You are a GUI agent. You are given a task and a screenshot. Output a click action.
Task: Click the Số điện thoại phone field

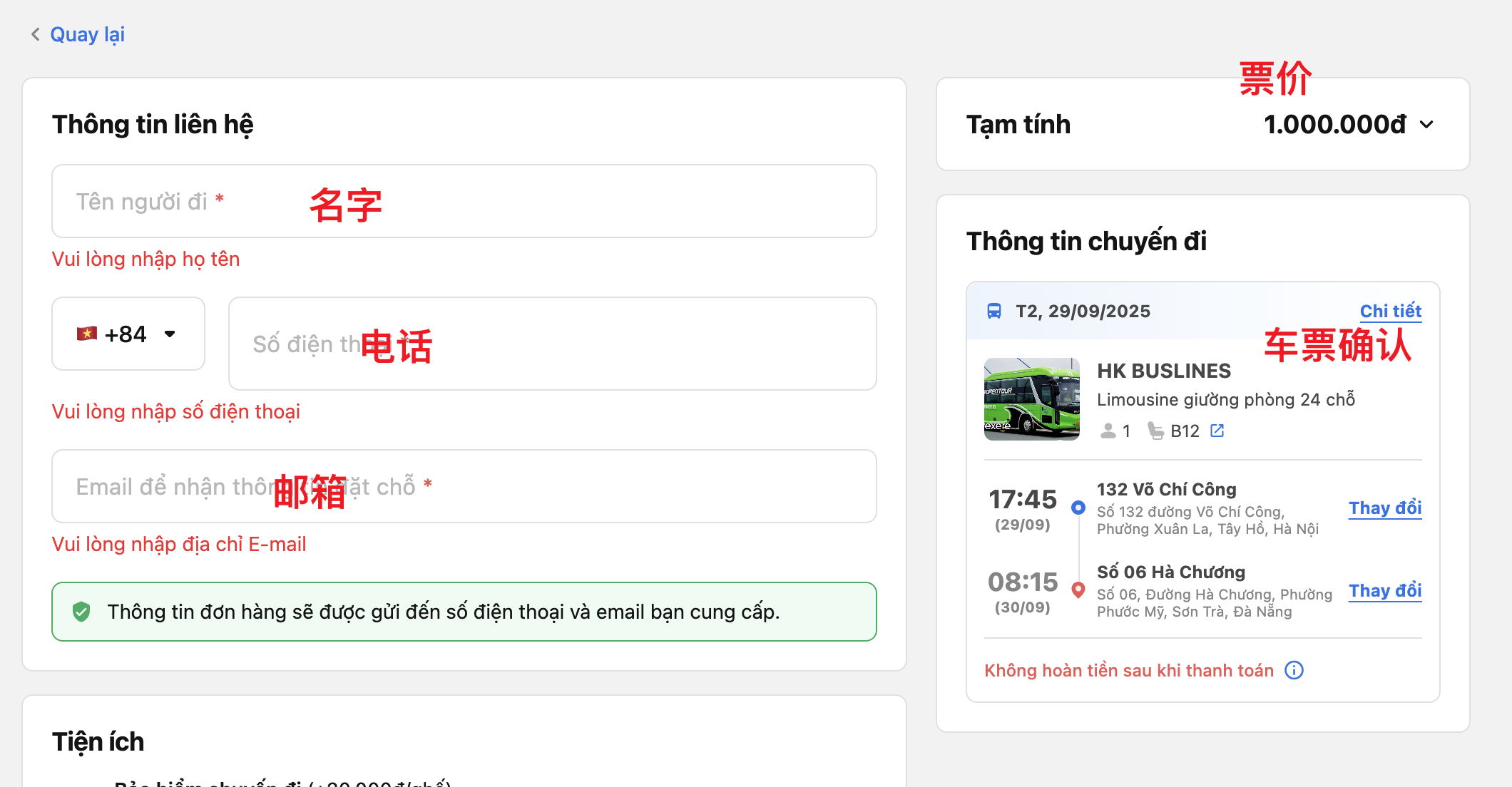[x=552, y=344]
